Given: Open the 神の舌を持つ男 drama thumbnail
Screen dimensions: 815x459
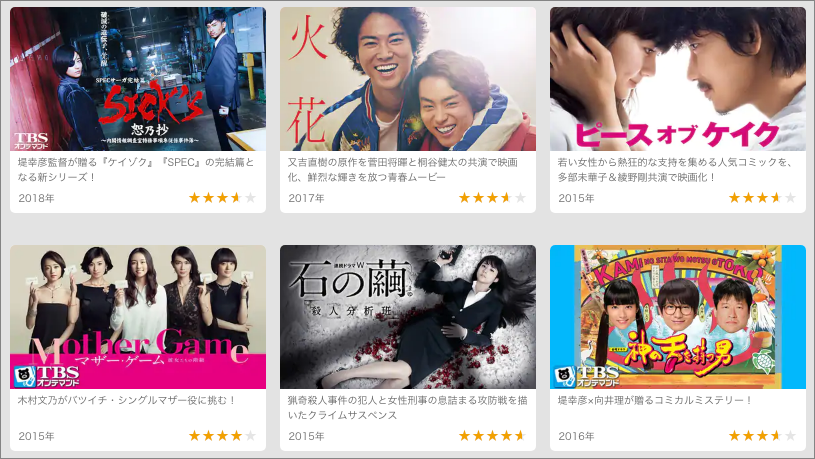Looking at the screenshot, I should (x=678, y=317).
